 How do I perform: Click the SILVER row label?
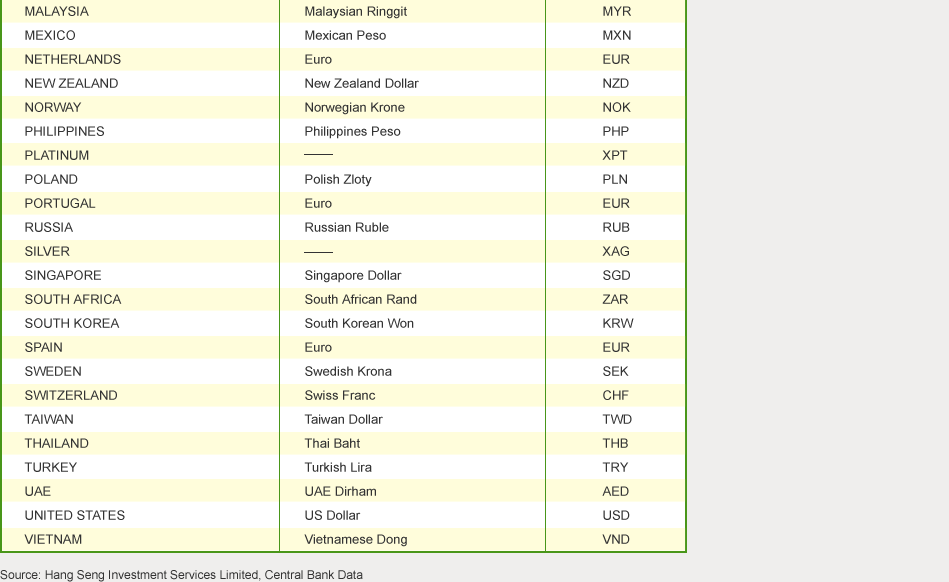[x=47, y=251]
